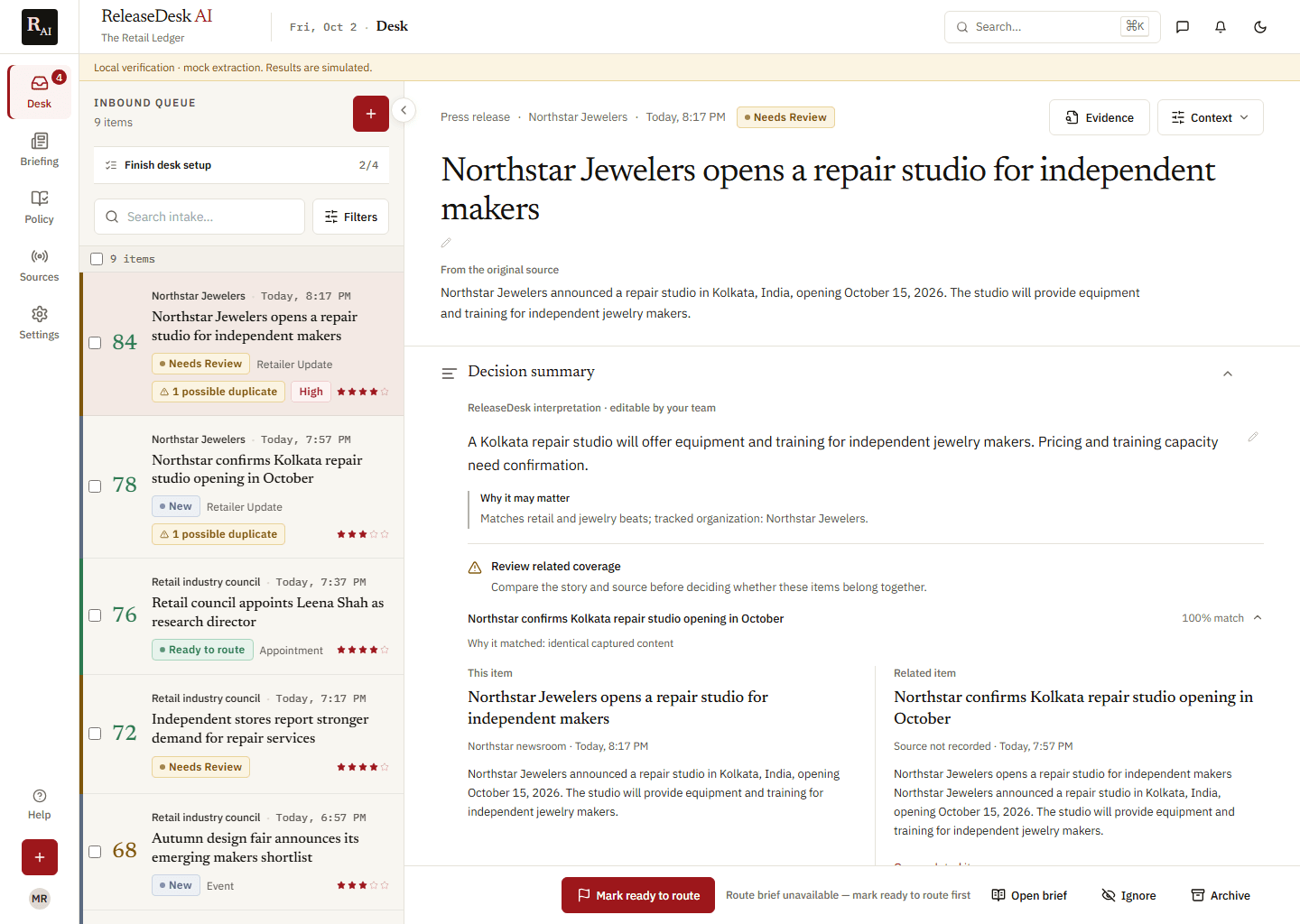Tick the select-all 9 items checkbox

97,259
